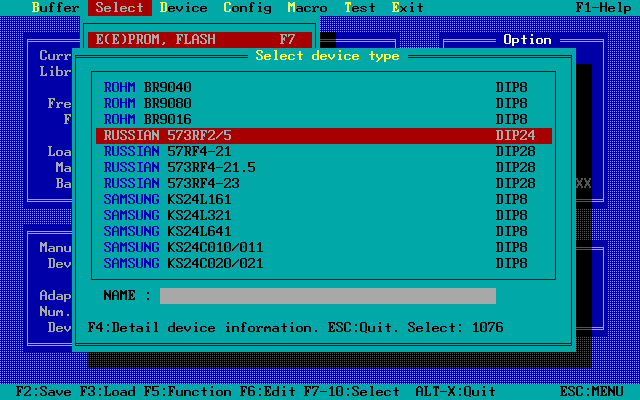Select SAMSUNG KS24L321 device row
This screenshot has height=400, width=640.
coord(324,215)
